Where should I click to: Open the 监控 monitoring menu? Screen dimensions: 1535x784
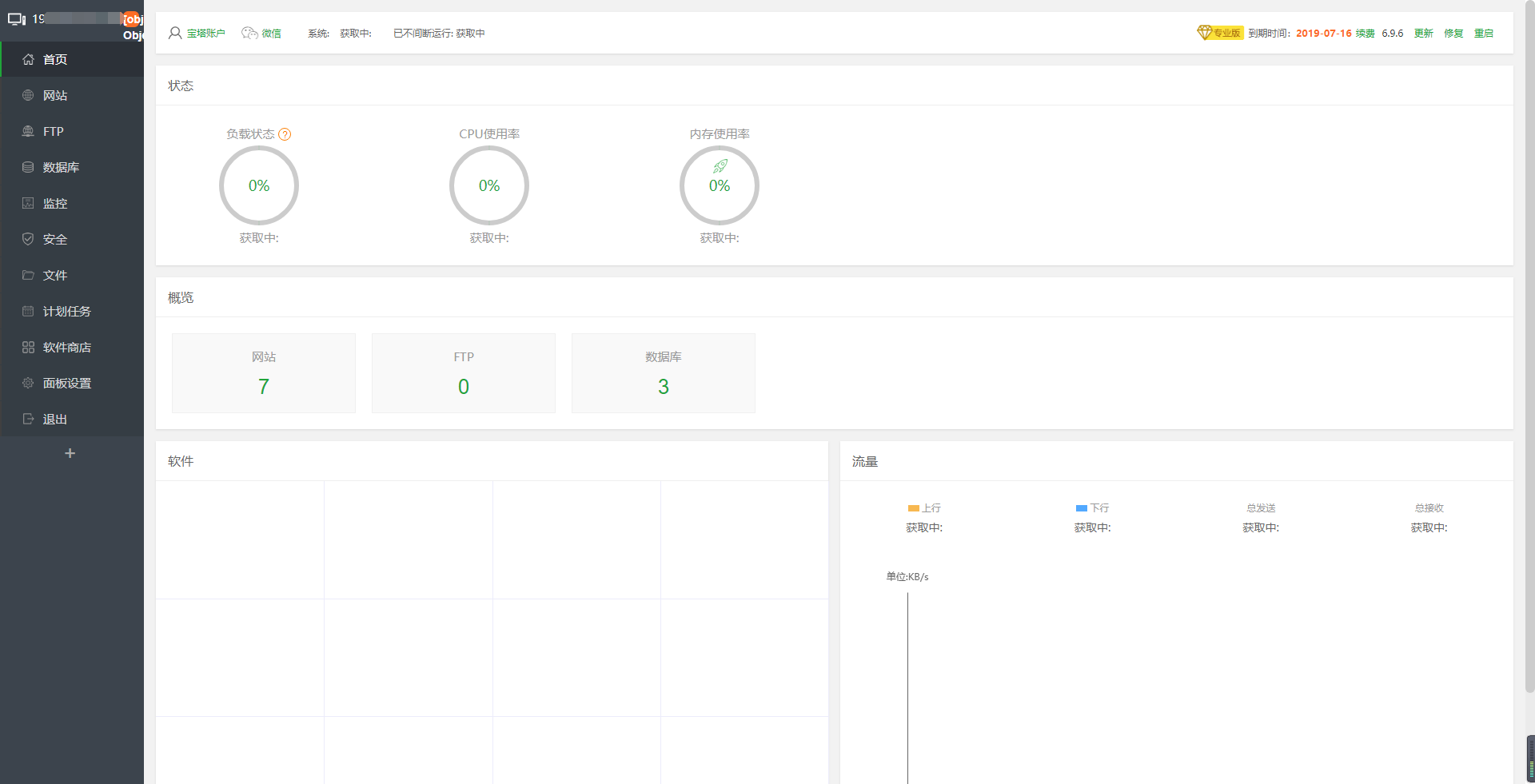coord(54,204)
